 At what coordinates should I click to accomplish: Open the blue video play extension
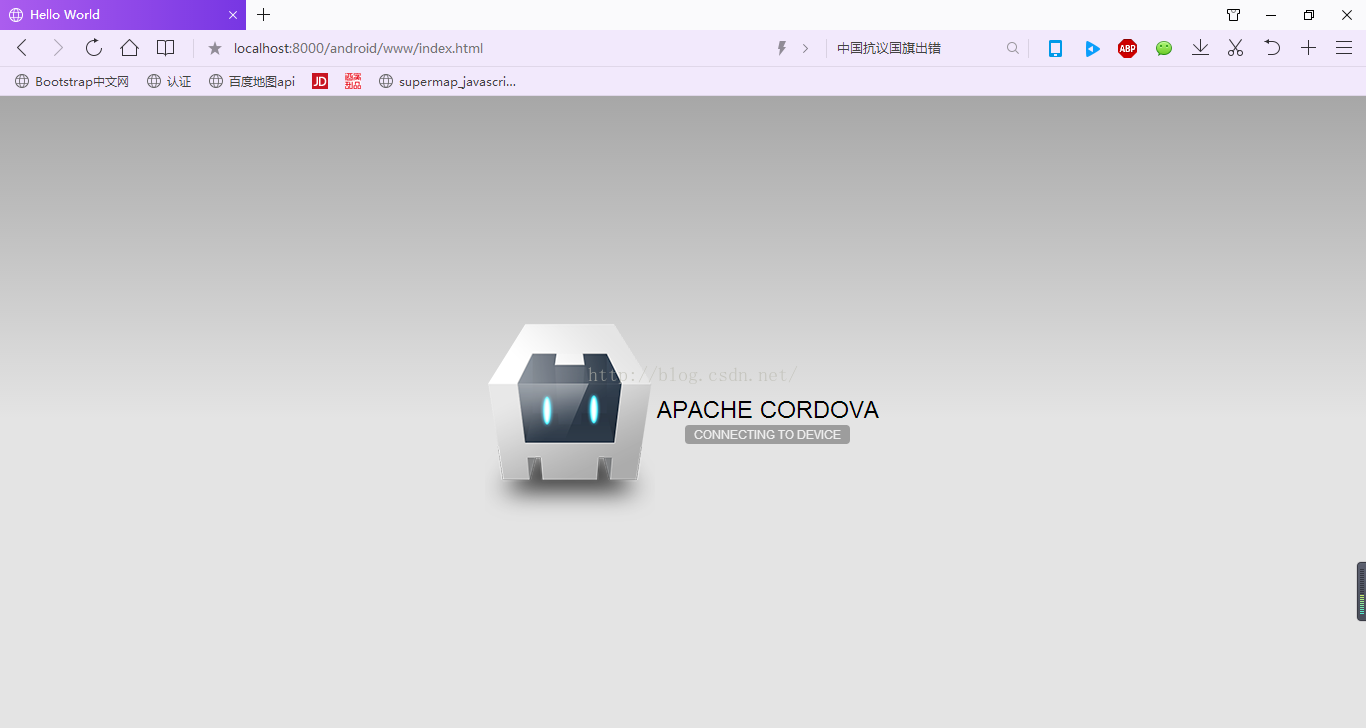[x=1092, y=48]
